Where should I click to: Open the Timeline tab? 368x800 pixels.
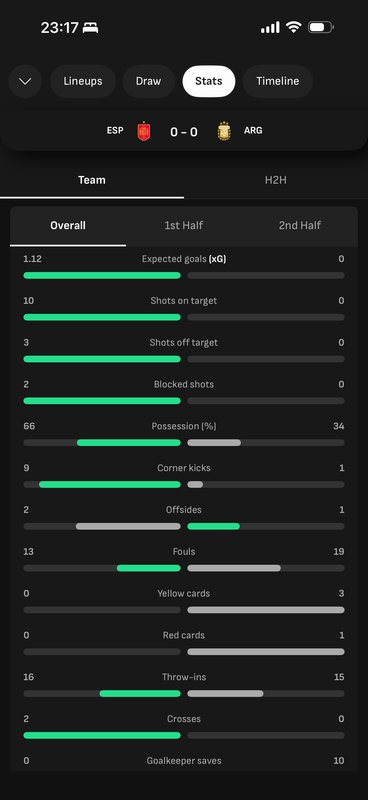278,81
